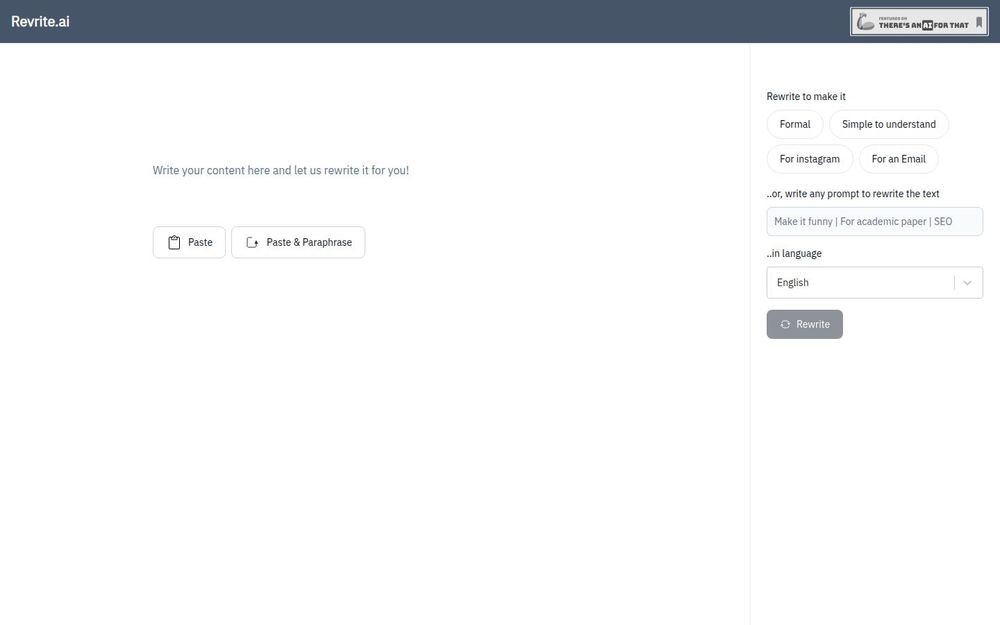
Task: Click the '..or, write any prompt' label
Action: click(x=853, y=193)
